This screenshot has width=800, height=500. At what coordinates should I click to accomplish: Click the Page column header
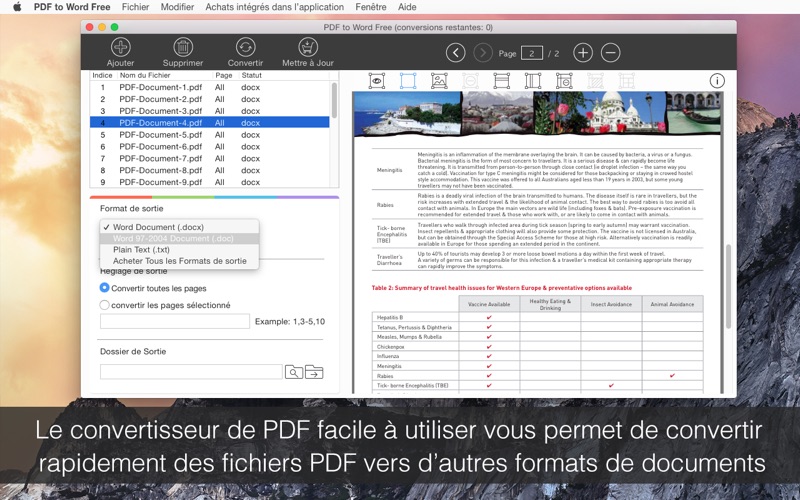click(x=224, y=75)
